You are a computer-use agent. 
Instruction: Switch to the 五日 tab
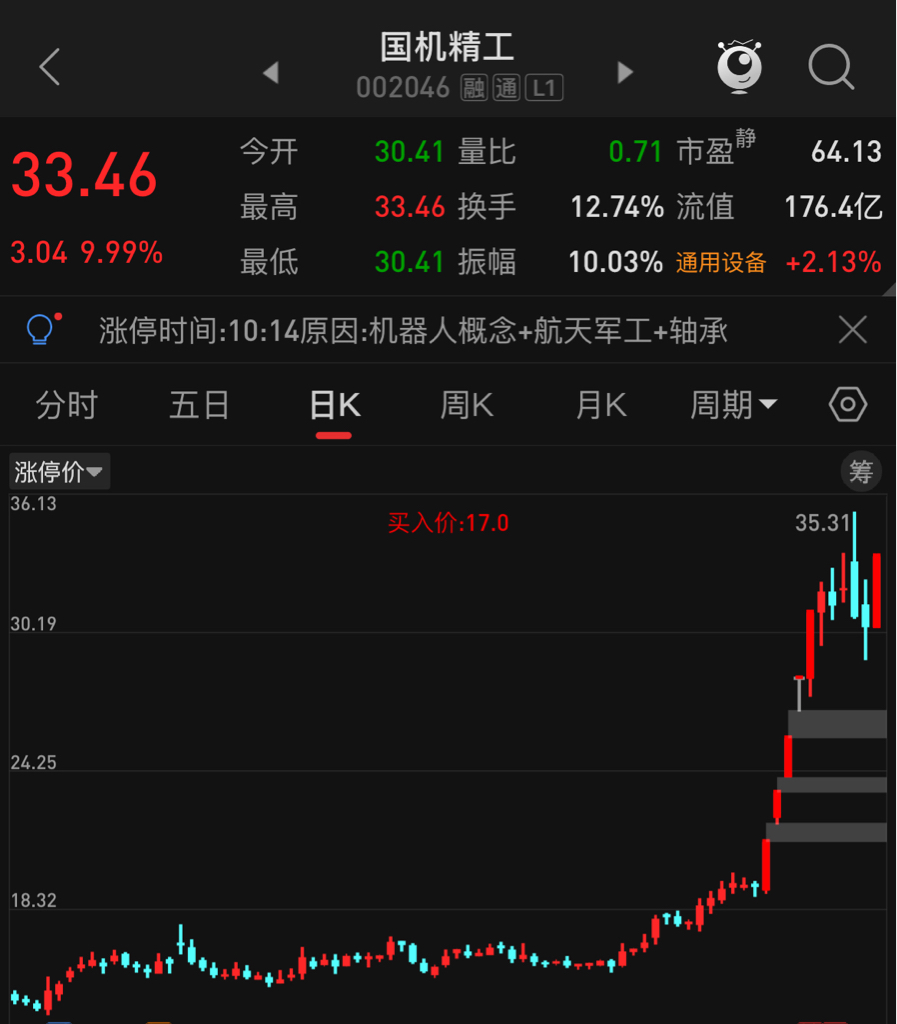pyautogui.click(x=199, y=405)
